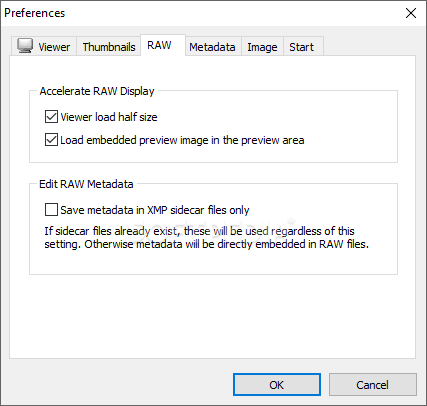Click the Accelerate RAW Display group heading

(x=97, y=91)
